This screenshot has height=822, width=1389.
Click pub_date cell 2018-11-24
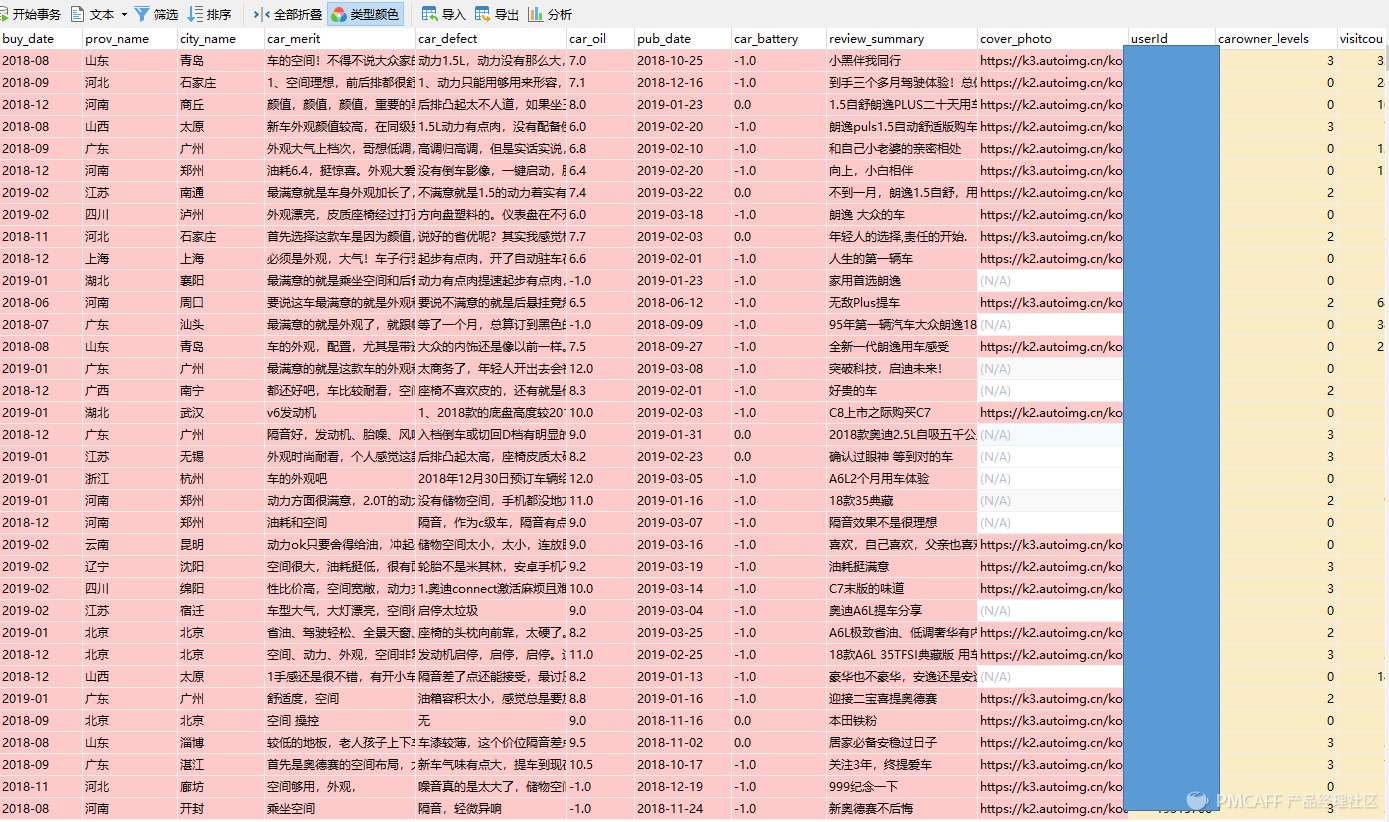click(x=683, y=809)
